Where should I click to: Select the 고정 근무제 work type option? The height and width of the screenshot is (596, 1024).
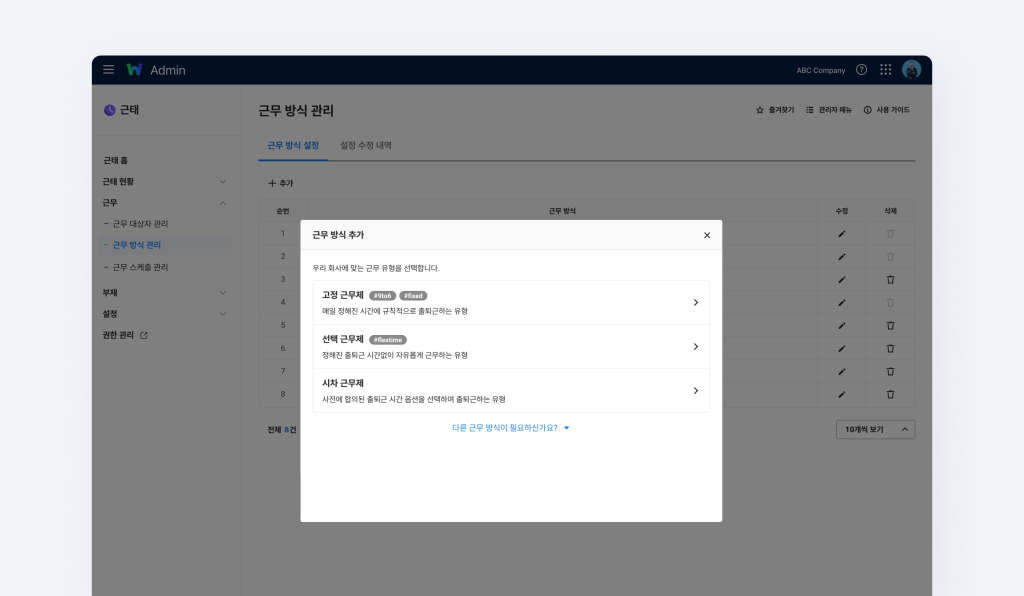pyautogui.click(x=511, y=302)
